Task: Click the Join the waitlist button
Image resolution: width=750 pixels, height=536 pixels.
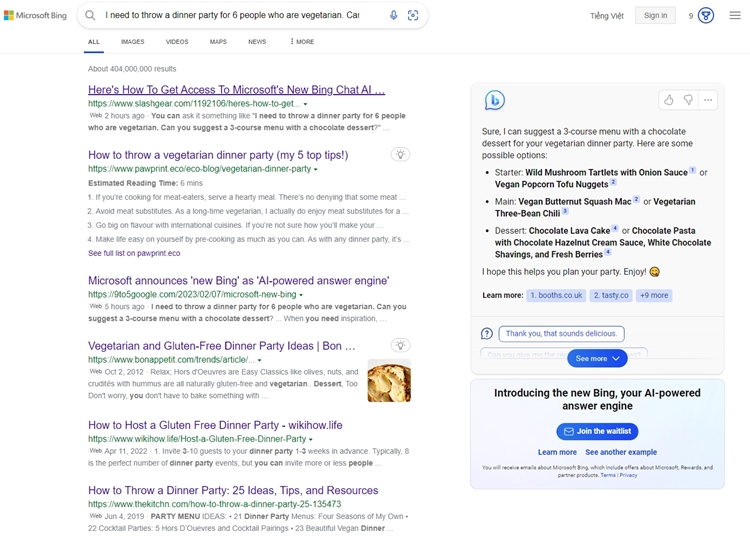Action: click(x=597, y=431)
